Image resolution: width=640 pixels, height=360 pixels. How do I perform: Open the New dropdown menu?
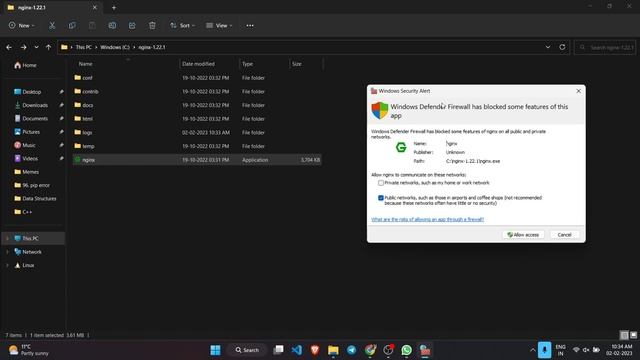(22, 25)
